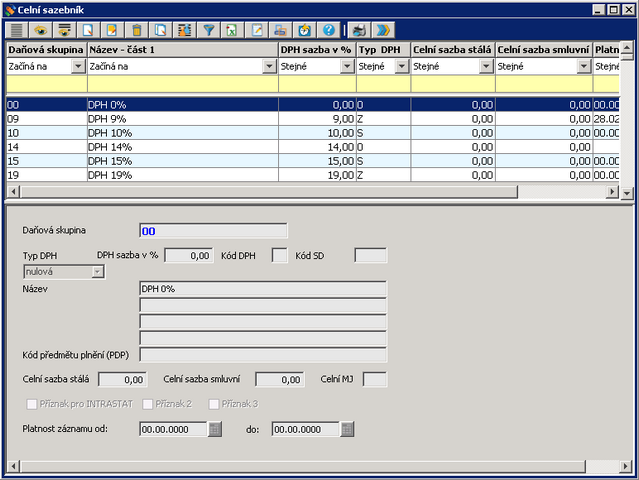Click the eye view-record toolbar icon
Screen dimensions: 639x480
click(x=41, y=30)
